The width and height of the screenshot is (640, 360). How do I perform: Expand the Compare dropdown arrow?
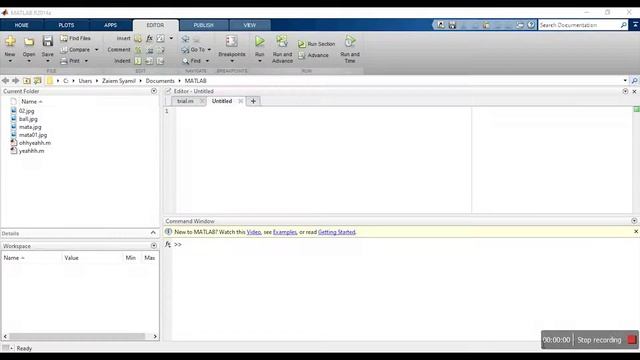(x=97, y=50)
